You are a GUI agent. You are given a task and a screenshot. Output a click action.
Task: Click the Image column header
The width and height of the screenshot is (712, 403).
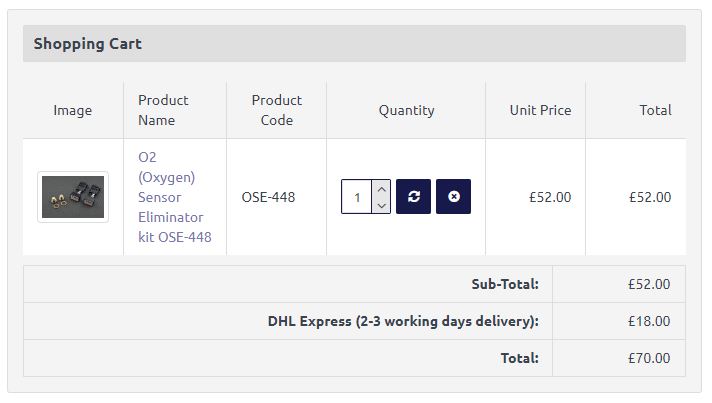pos(73,110)
